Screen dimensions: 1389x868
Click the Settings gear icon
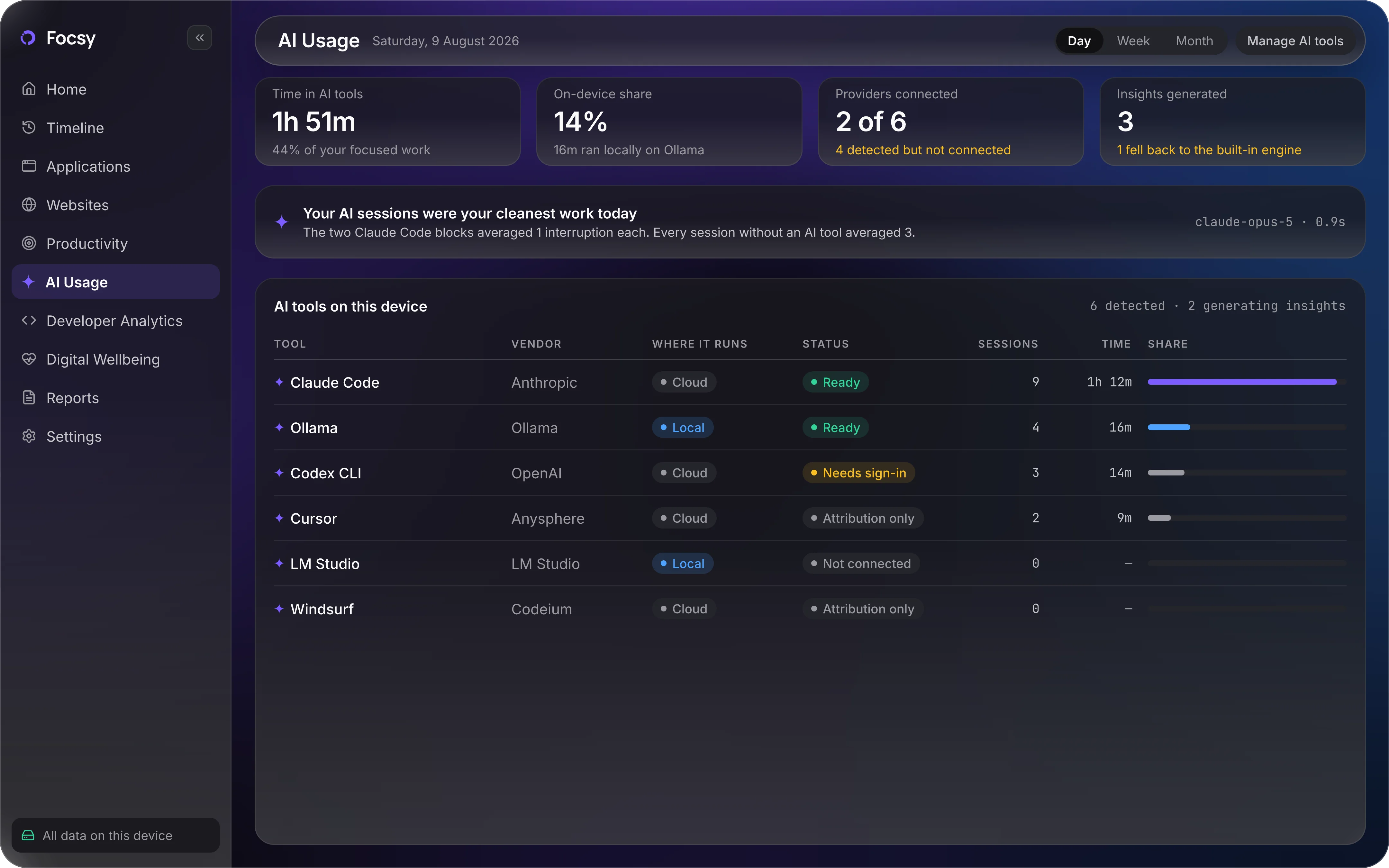tap(29, 436)
